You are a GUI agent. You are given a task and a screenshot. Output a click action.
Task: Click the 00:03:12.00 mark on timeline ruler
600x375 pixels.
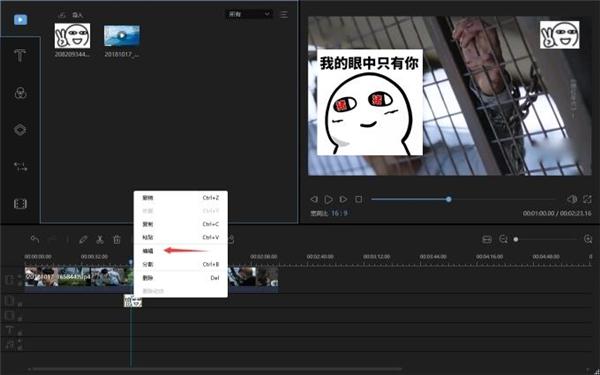pos(377,256)
